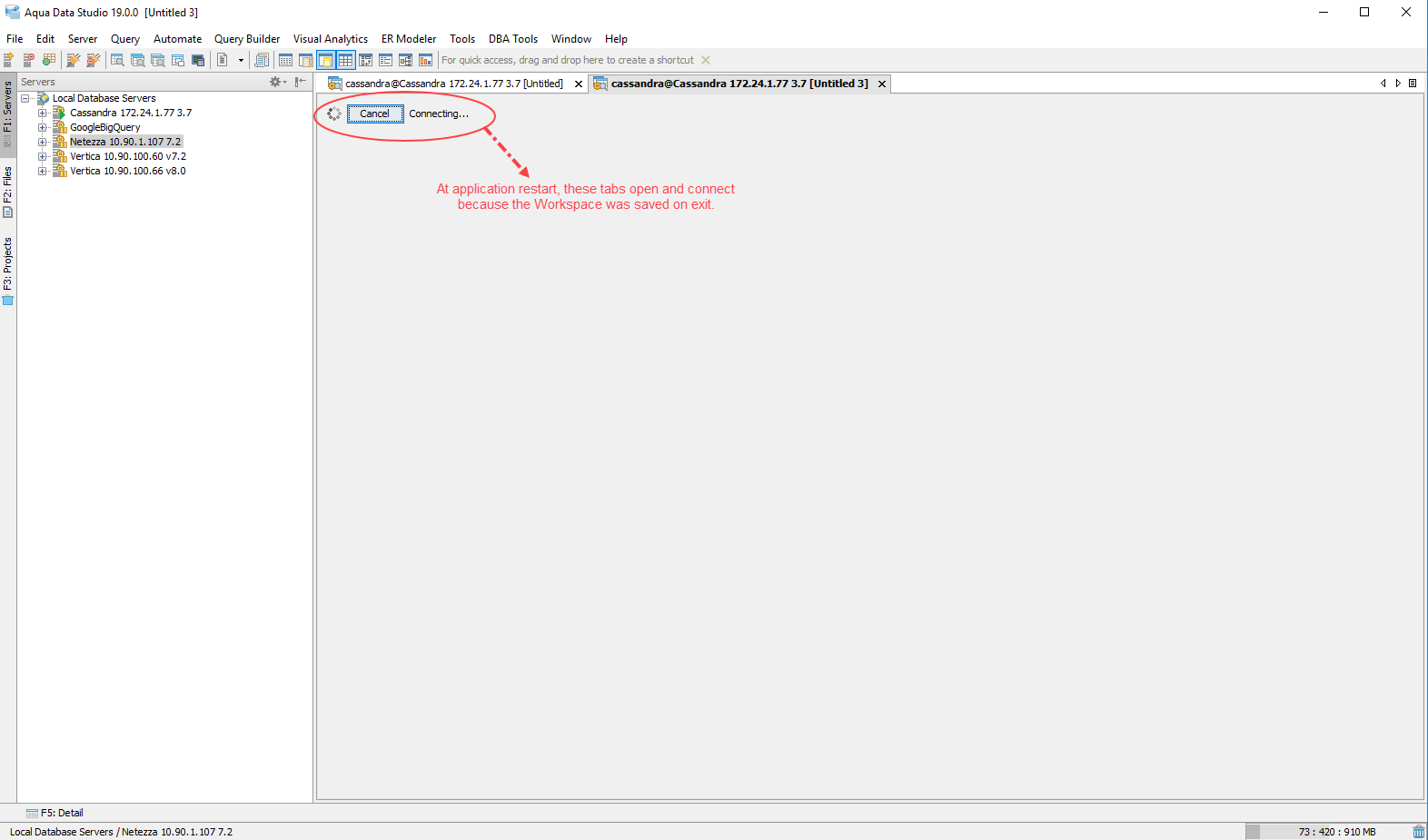The image size is (1428, 840).
Task: Open the Edit menu
Action: click(45, 39)
